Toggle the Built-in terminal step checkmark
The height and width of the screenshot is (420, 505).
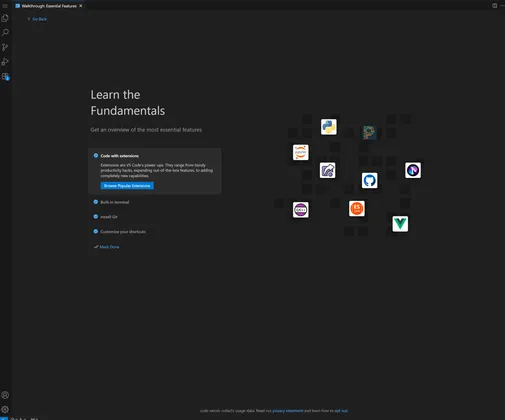96,202
